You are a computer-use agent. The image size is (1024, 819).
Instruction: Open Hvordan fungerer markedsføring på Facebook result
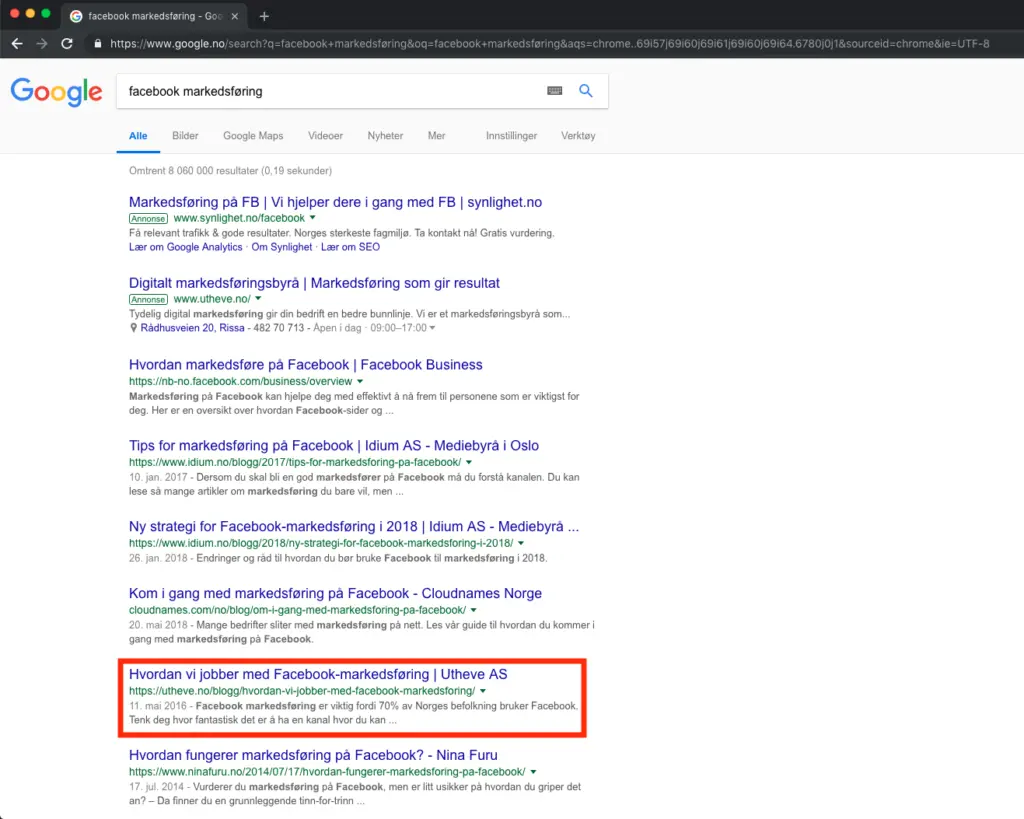tap(313, 756)
